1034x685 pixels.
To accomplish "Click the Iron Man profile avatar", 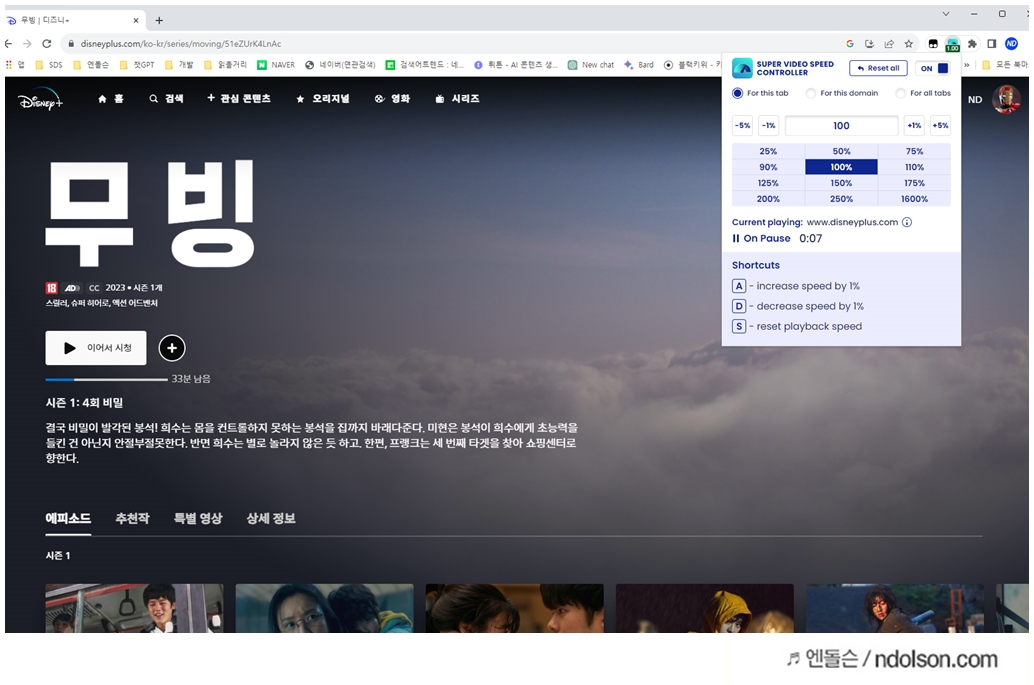I will [1006, 100].
